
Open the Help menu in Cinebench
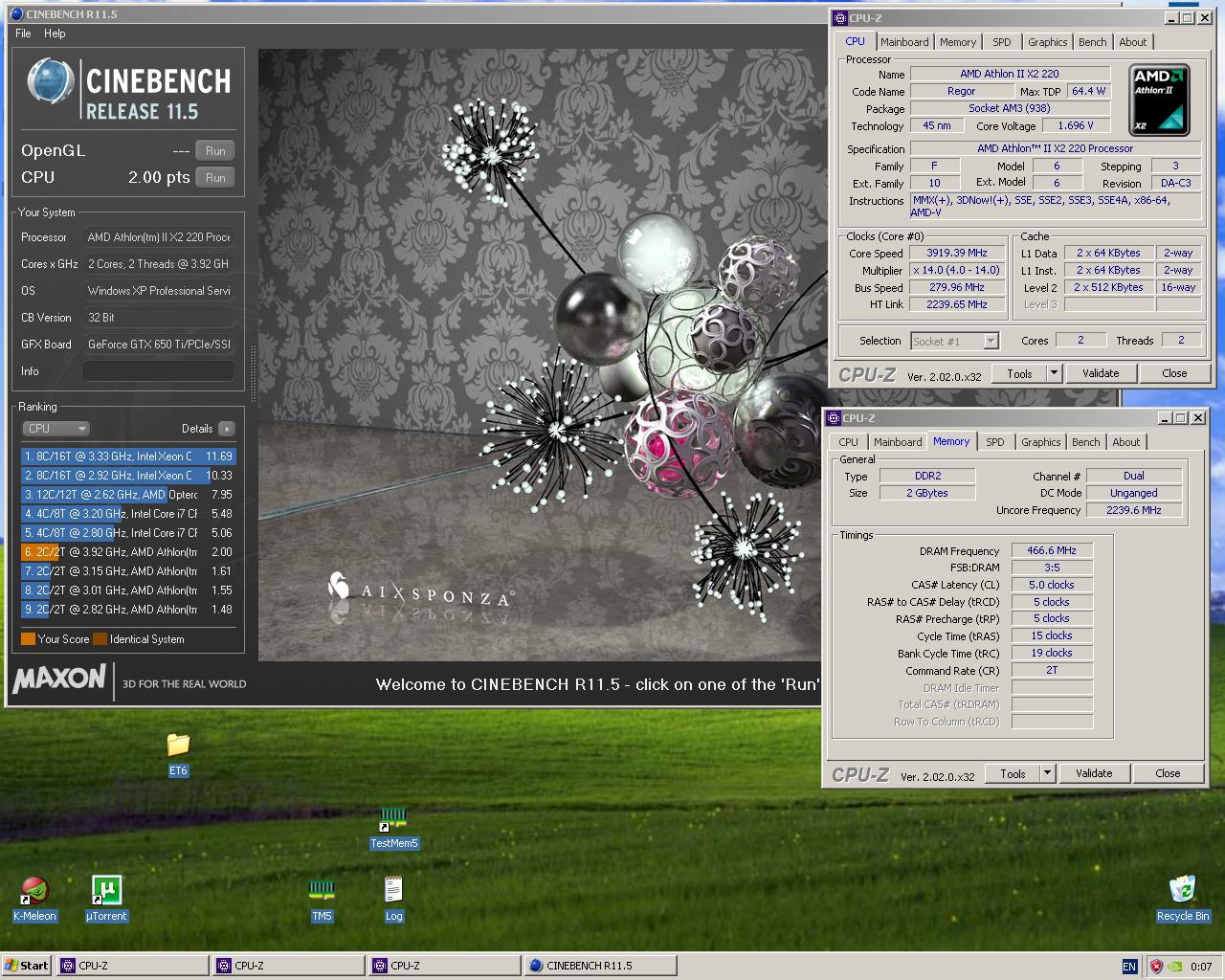tap(55, 33)
